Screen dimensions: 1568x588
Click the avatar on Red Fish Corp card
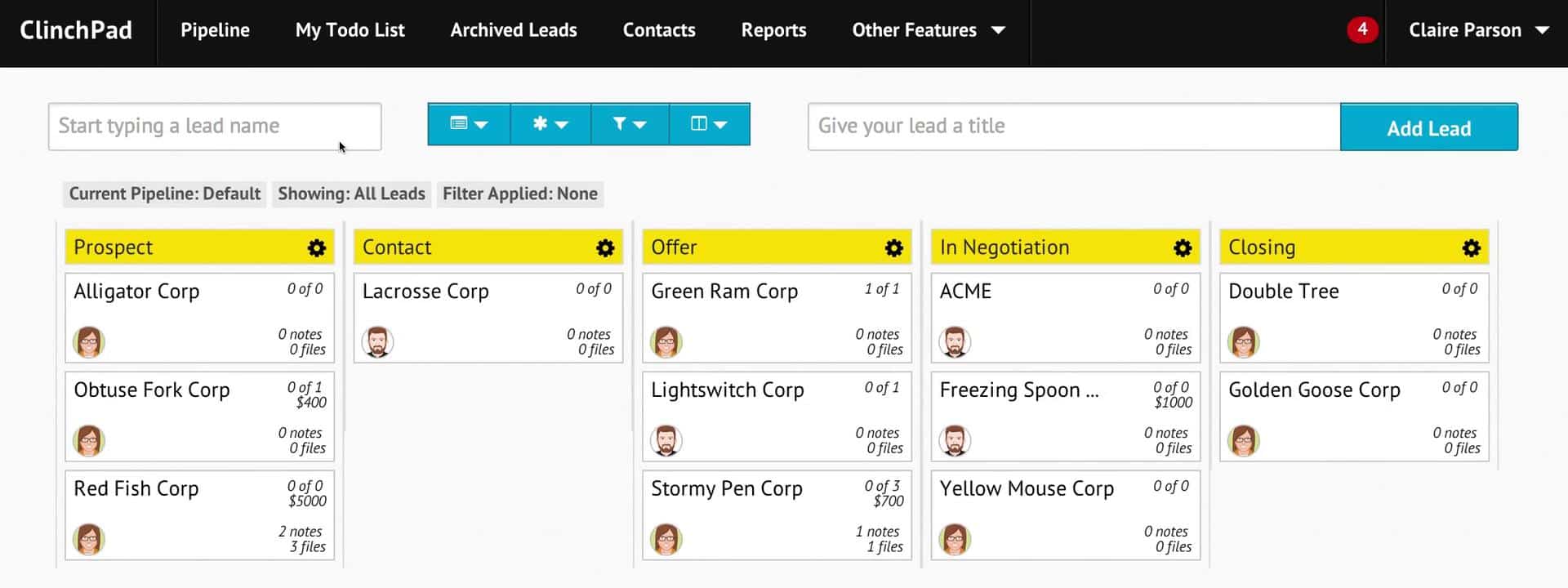89,540
